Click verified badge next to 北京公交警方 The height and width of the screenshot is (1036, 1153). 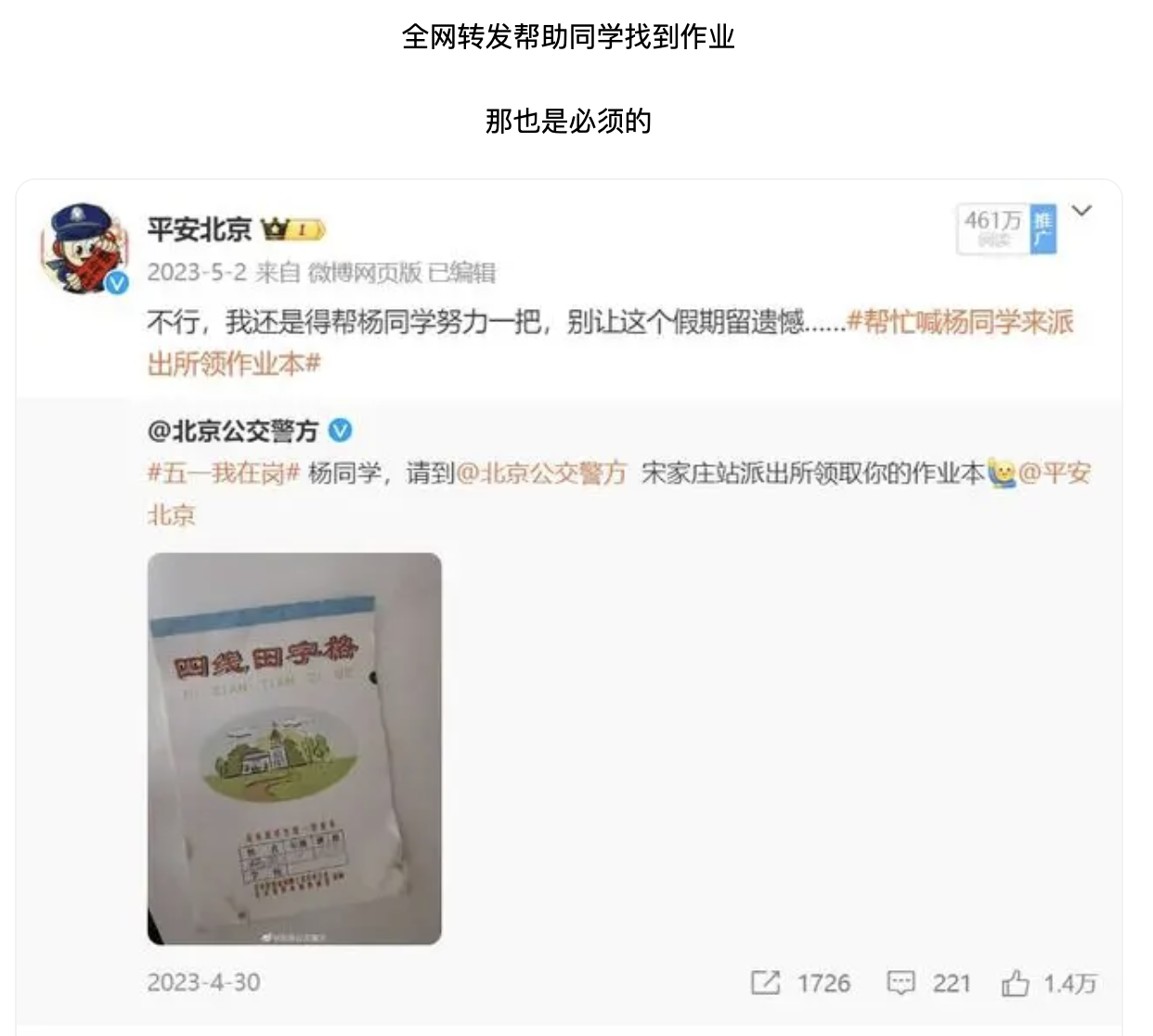341,430
